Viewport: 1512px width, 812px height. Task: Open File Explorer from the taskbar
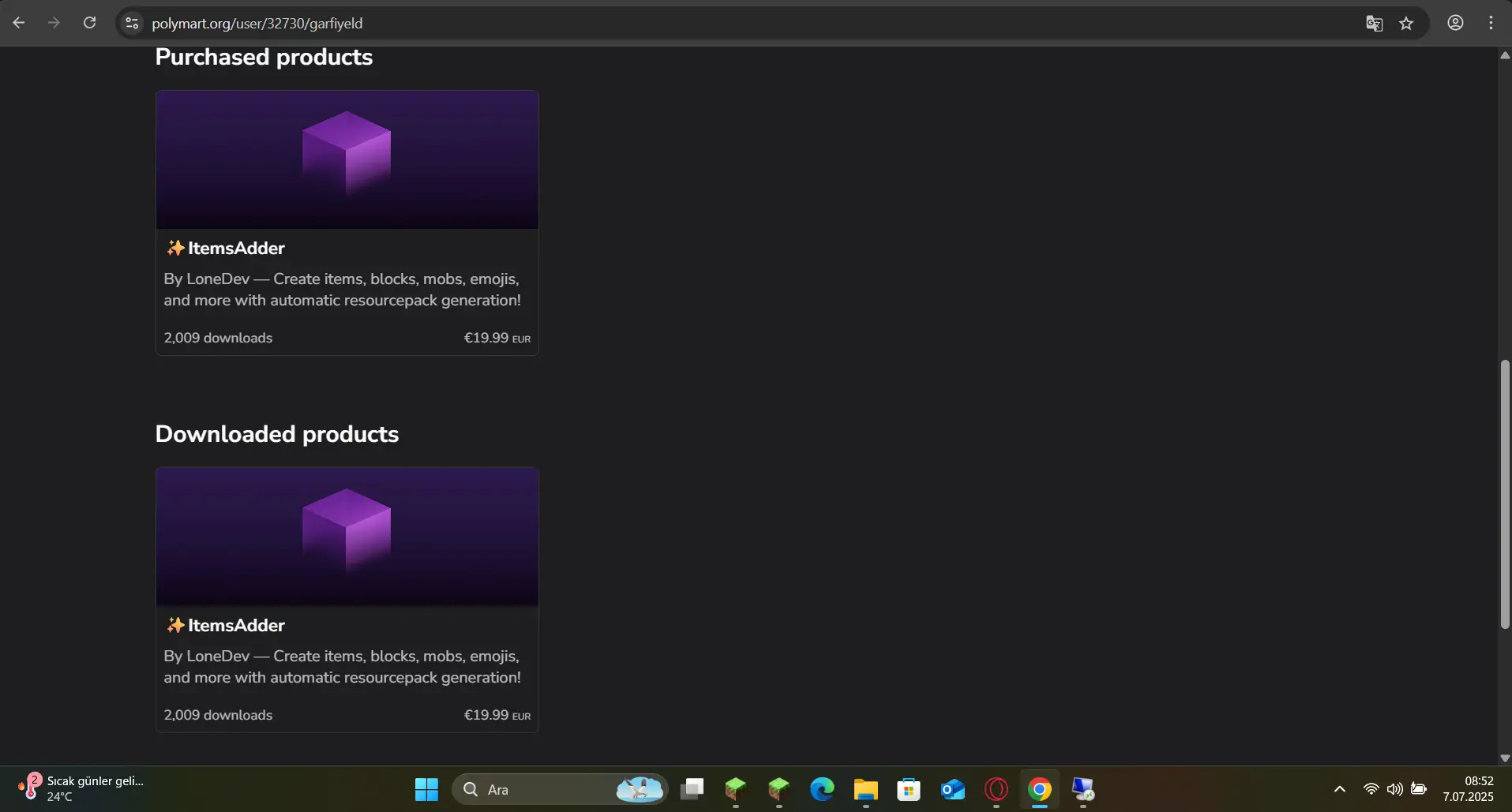[866, 789]
